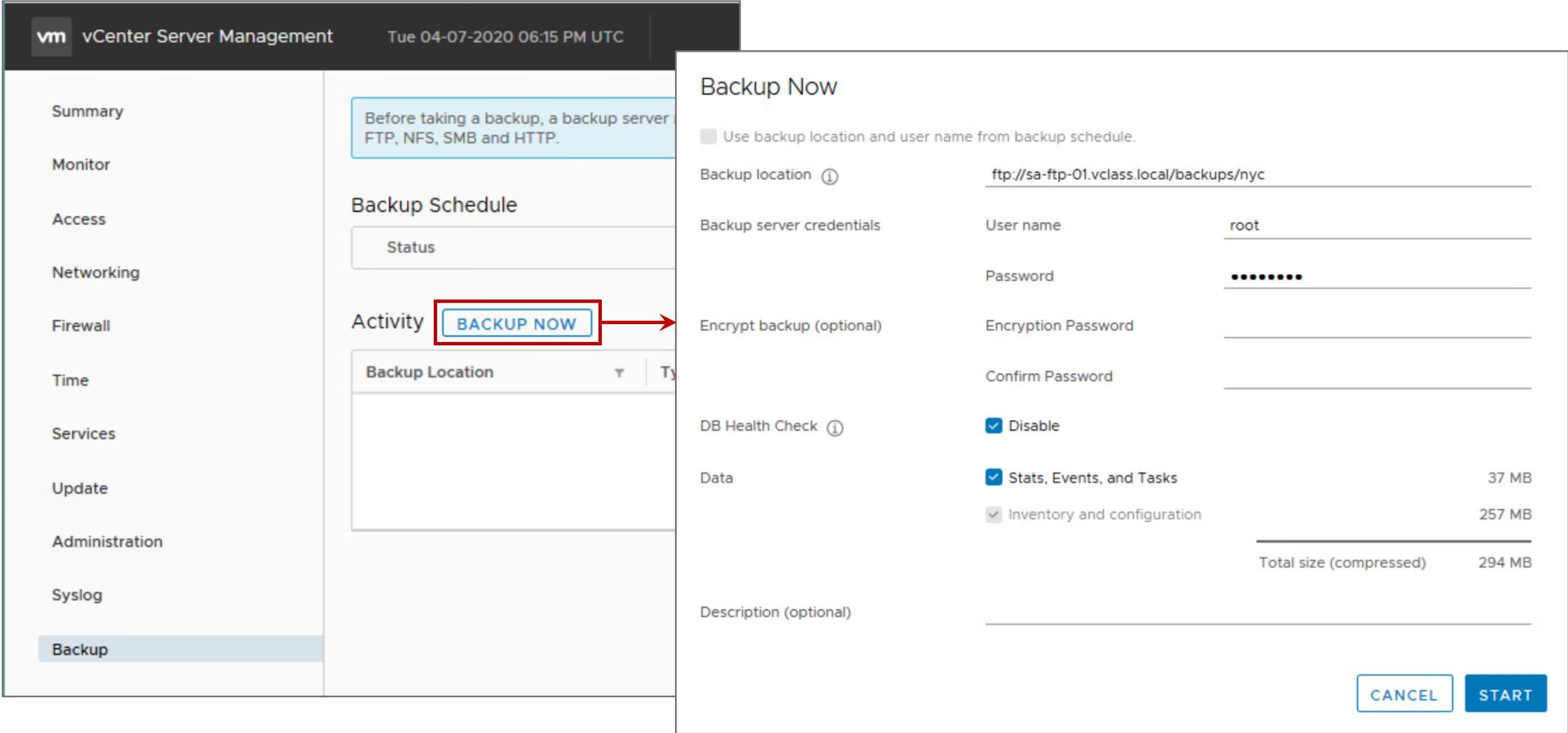Click the Total size (compressed) label

click(x=1342, y=562)
